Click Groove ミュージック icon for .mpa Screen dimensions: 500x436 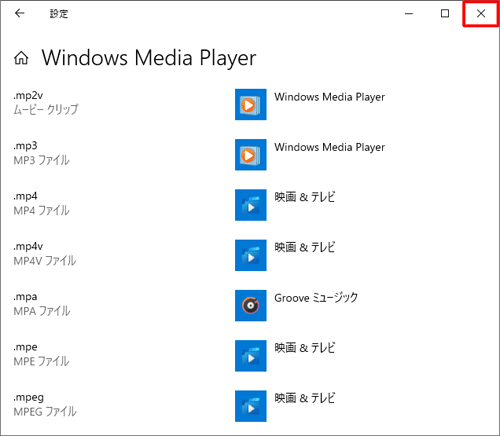coord(251,306)
